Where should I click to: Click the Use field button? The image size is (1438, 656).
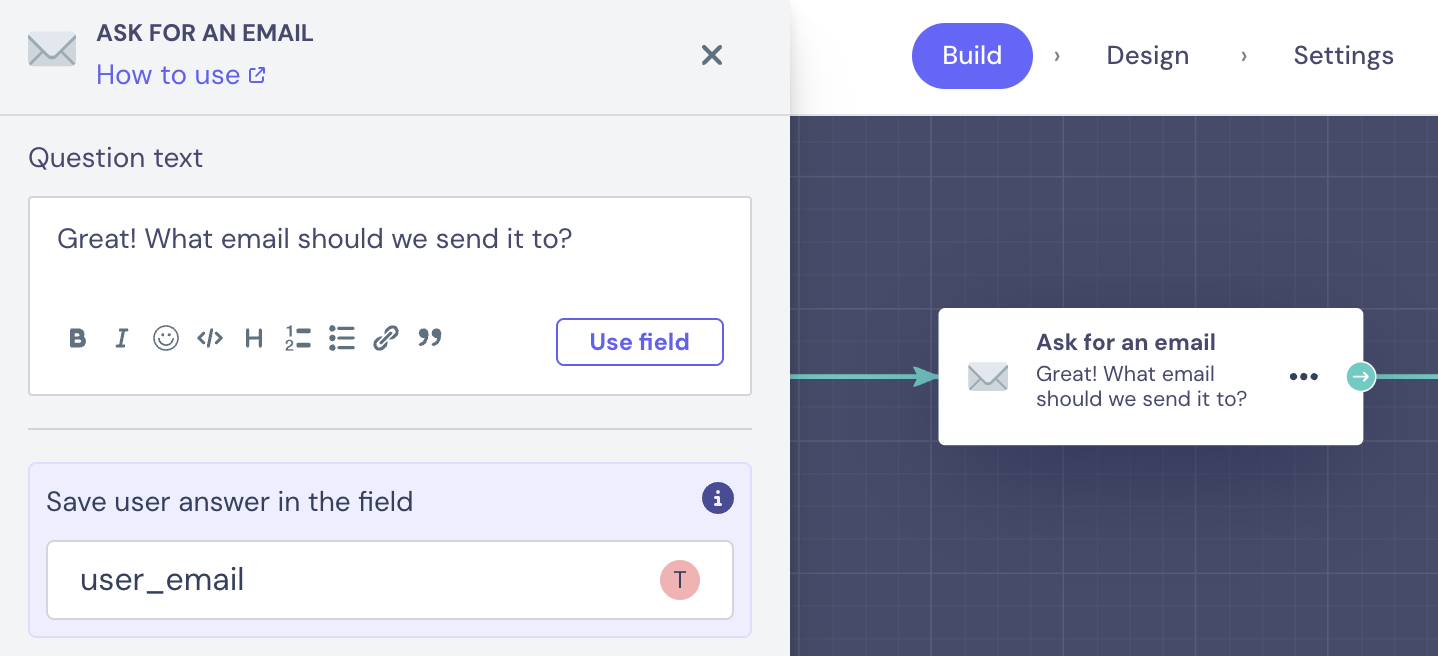(640, 342)
